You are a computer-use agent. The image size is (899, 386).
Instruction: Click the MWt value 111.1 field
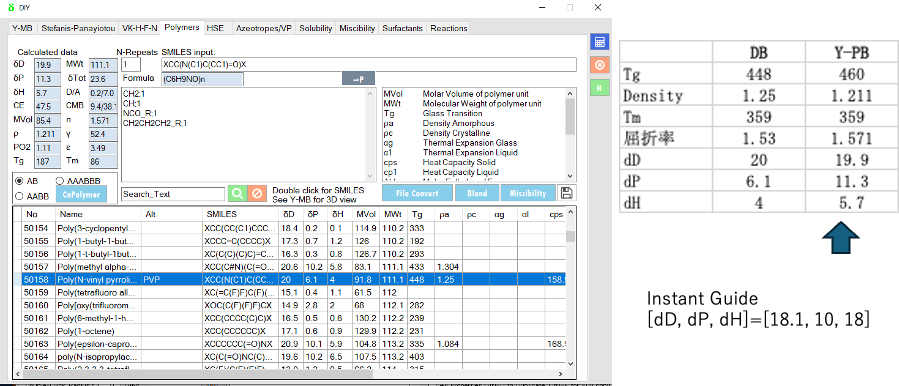pos(103,64)
